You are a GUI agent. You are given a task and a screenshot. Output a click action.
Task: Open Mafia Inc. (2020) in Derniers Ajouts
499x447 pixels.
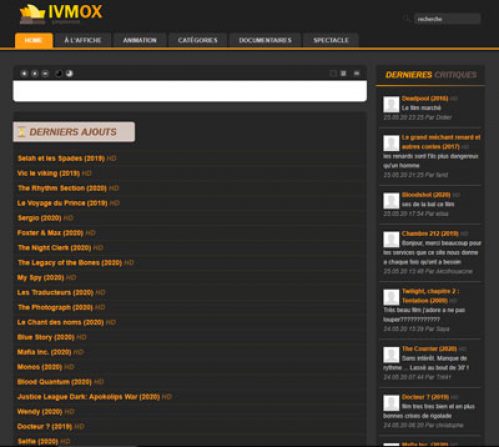click(x=44, y=352)
